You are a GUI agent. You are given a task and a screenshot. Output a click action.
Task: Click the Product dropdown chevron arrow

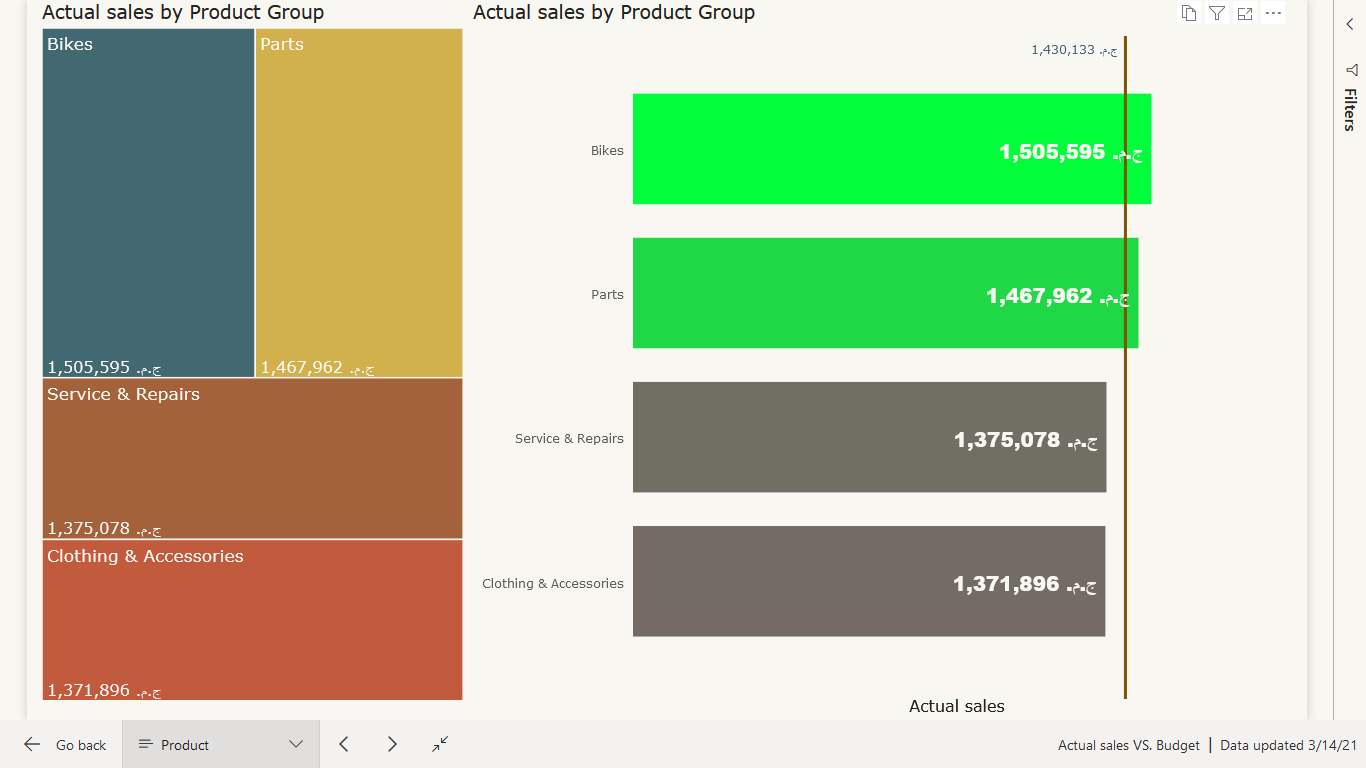point(296,744)
